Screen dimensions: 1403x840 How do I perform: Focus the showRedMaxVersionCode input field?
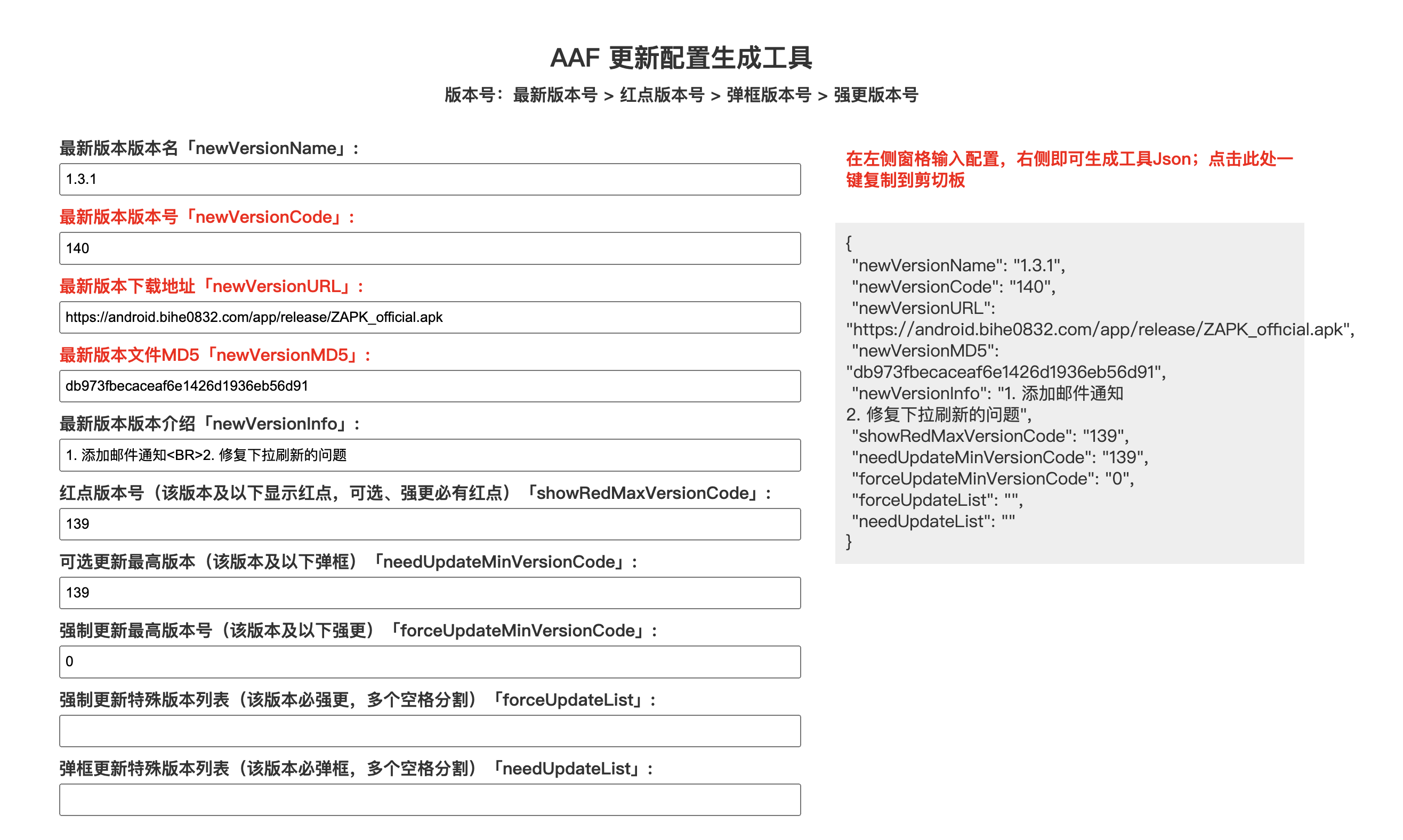pyautogui.click(x=430, y=524)
